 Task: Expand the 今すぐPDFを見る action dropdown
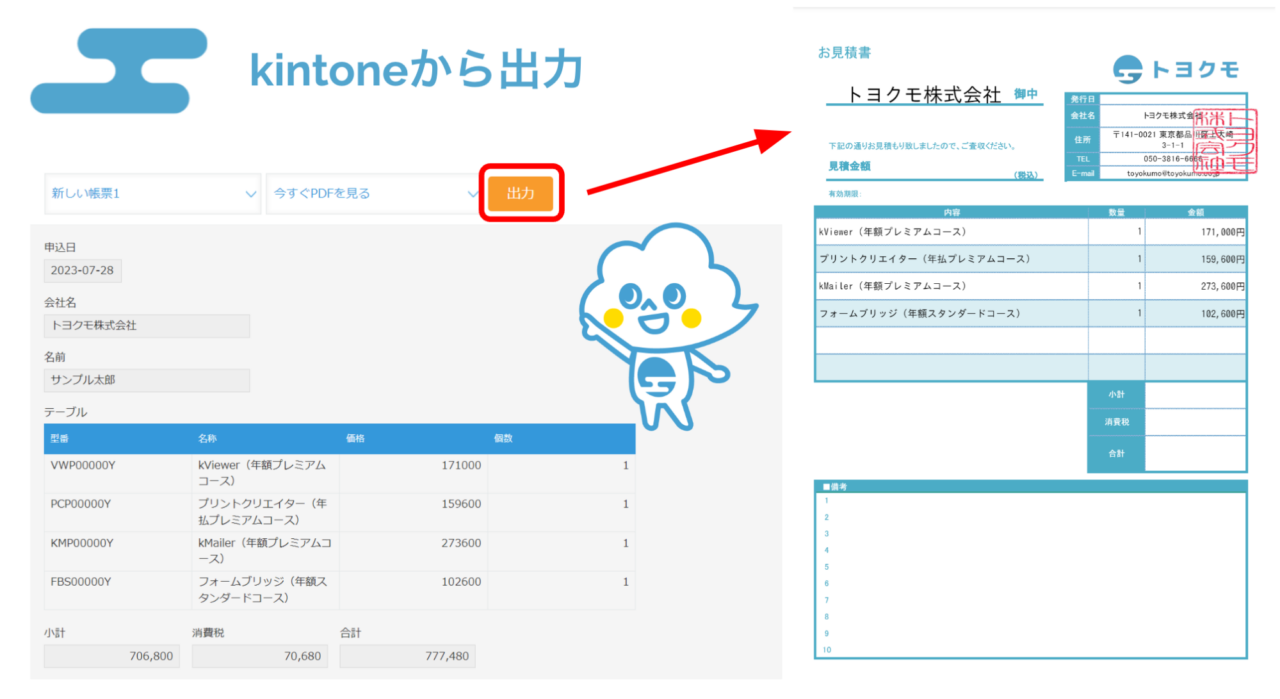370,194
